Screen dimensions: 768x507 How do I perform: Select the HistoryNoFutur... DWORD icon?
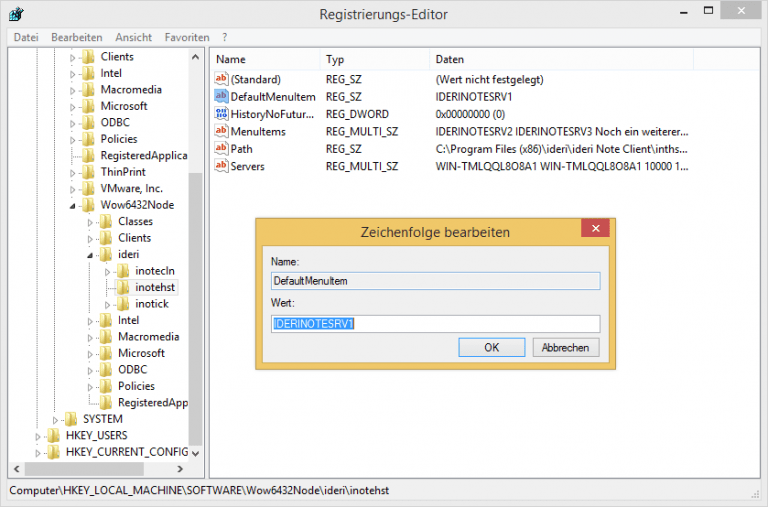tap(221, 114)
